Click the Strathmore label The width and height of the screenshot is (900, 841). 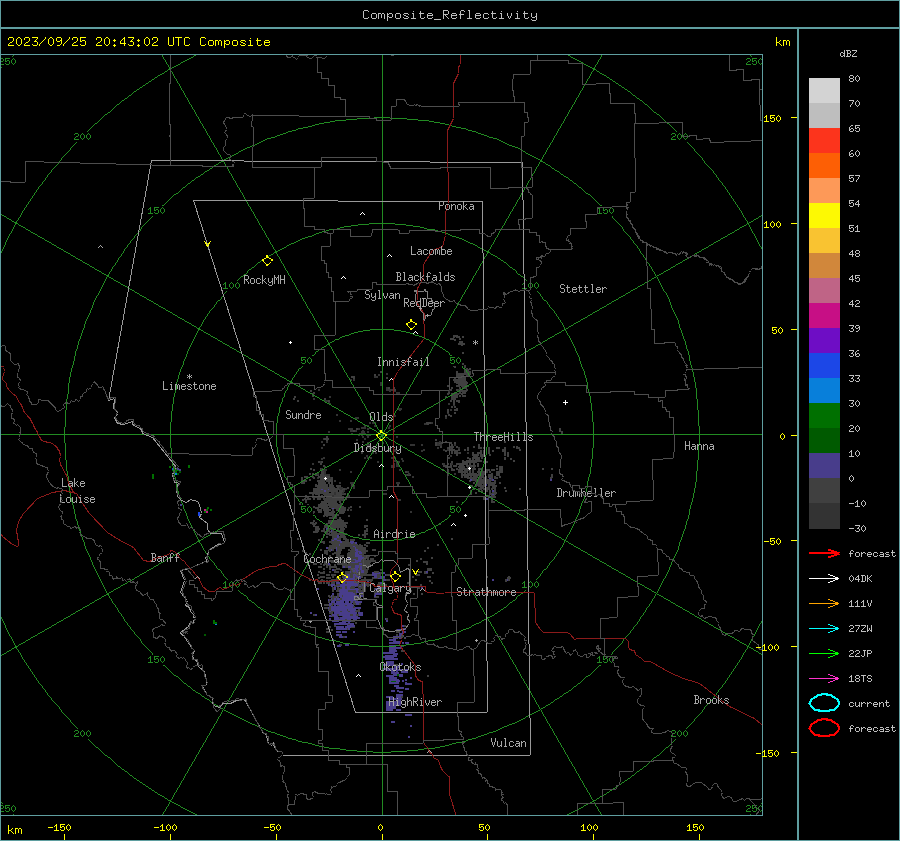click(486, 592)
